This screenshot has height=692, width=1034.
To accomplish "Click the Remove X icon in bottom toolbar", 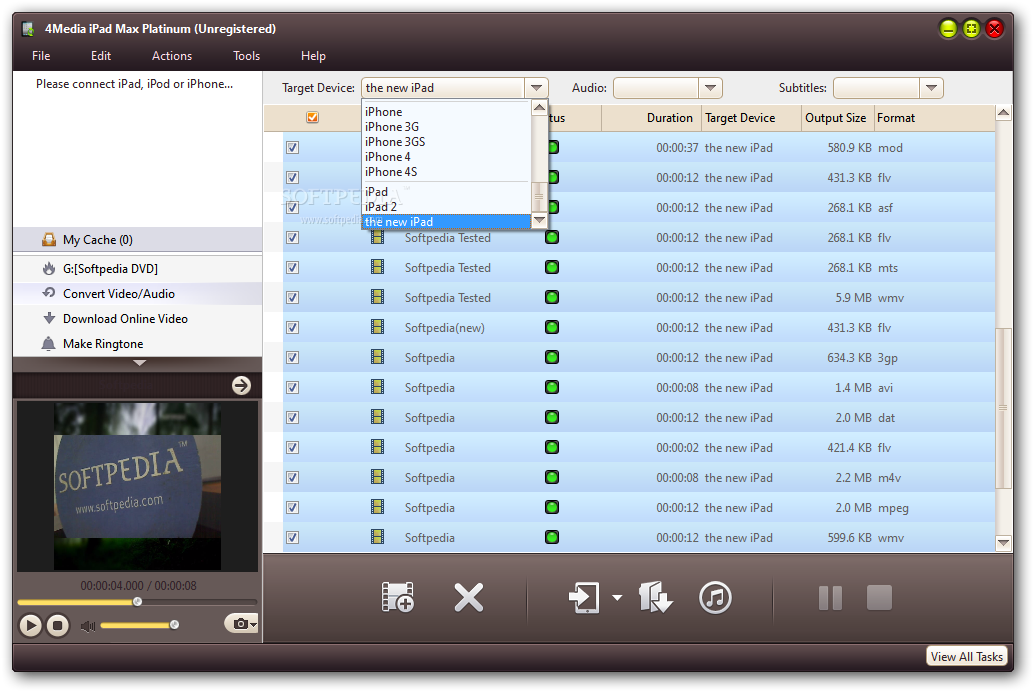I will pyautogui.click(x=469, y=598).
